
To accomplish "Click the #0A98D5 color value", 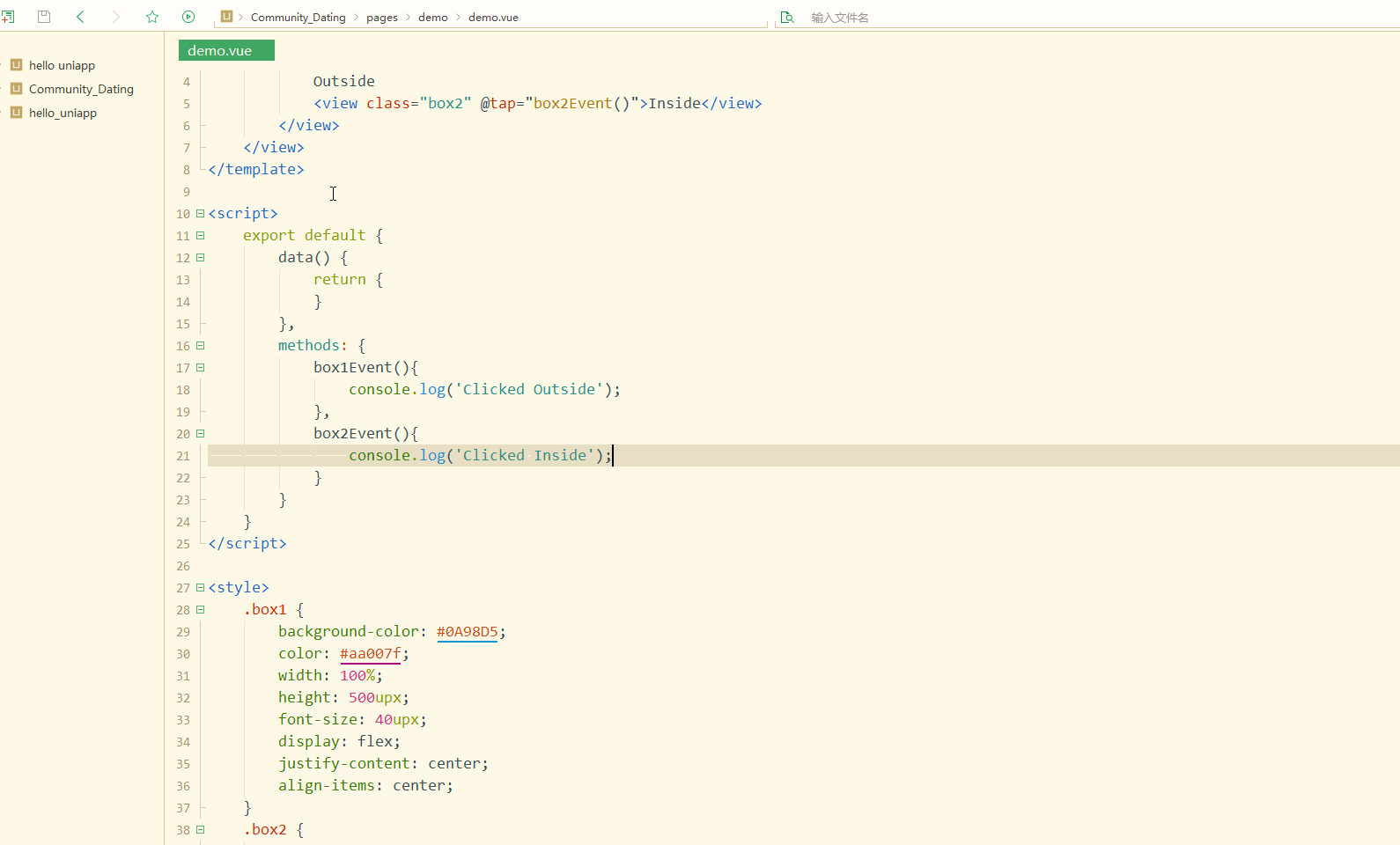I will coord(467,631).
